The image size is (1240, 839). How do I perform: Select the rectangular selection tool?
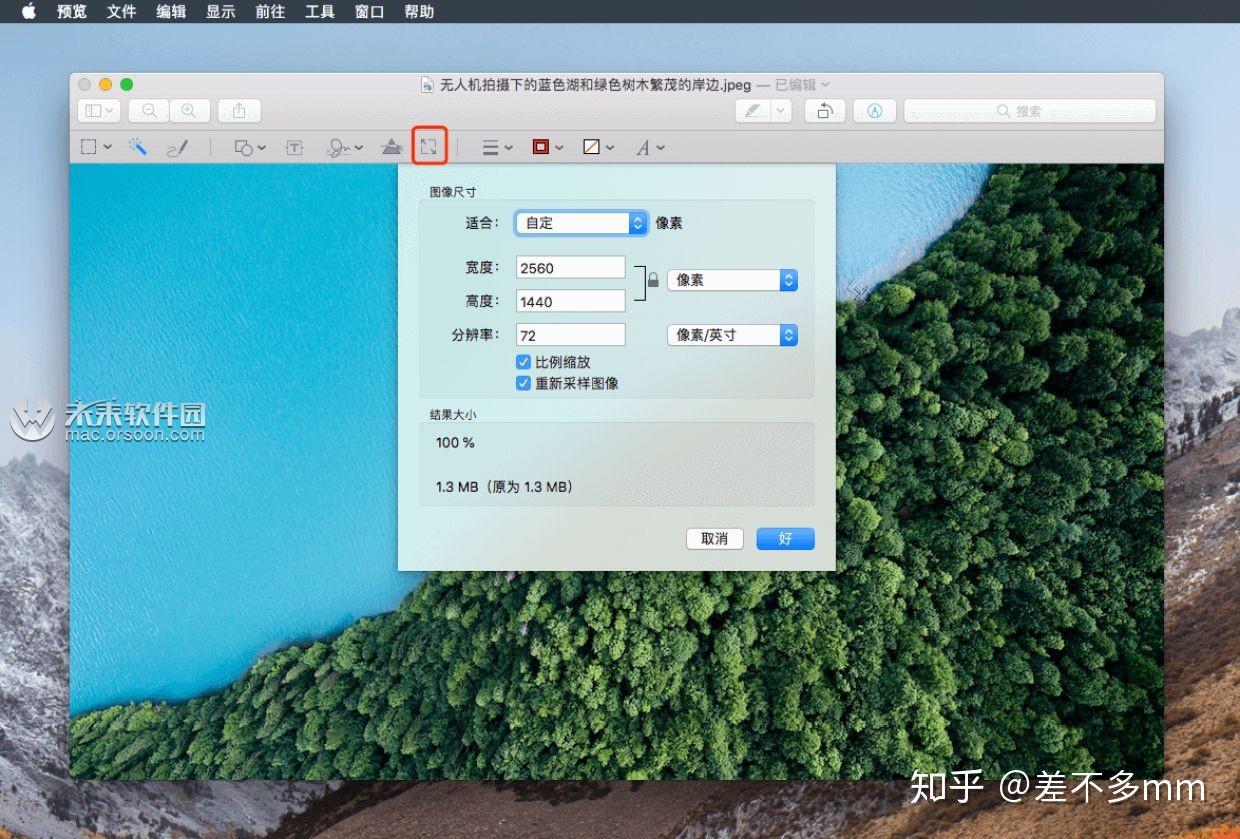[x=88, y=146]
